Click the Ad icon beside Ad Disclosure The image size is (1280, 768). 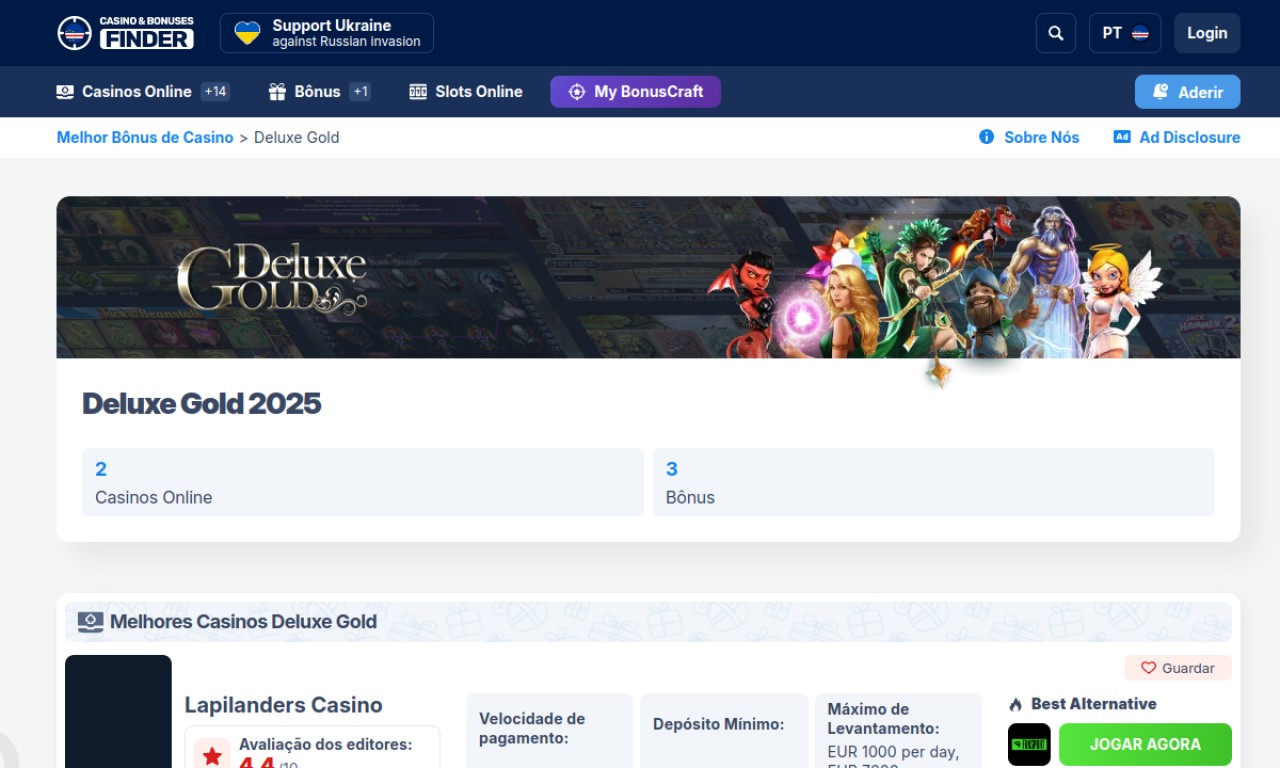click(x=1122, y=137)
